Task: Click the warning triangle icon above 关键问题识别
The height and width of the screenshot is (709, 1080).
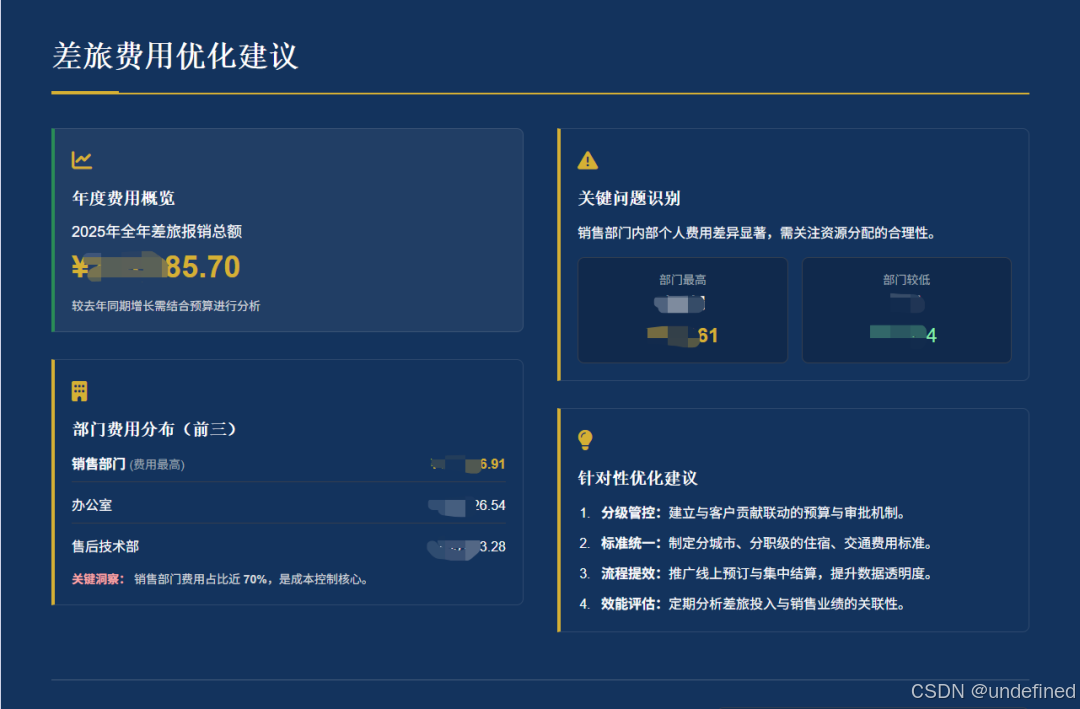Action: (586, 159)
